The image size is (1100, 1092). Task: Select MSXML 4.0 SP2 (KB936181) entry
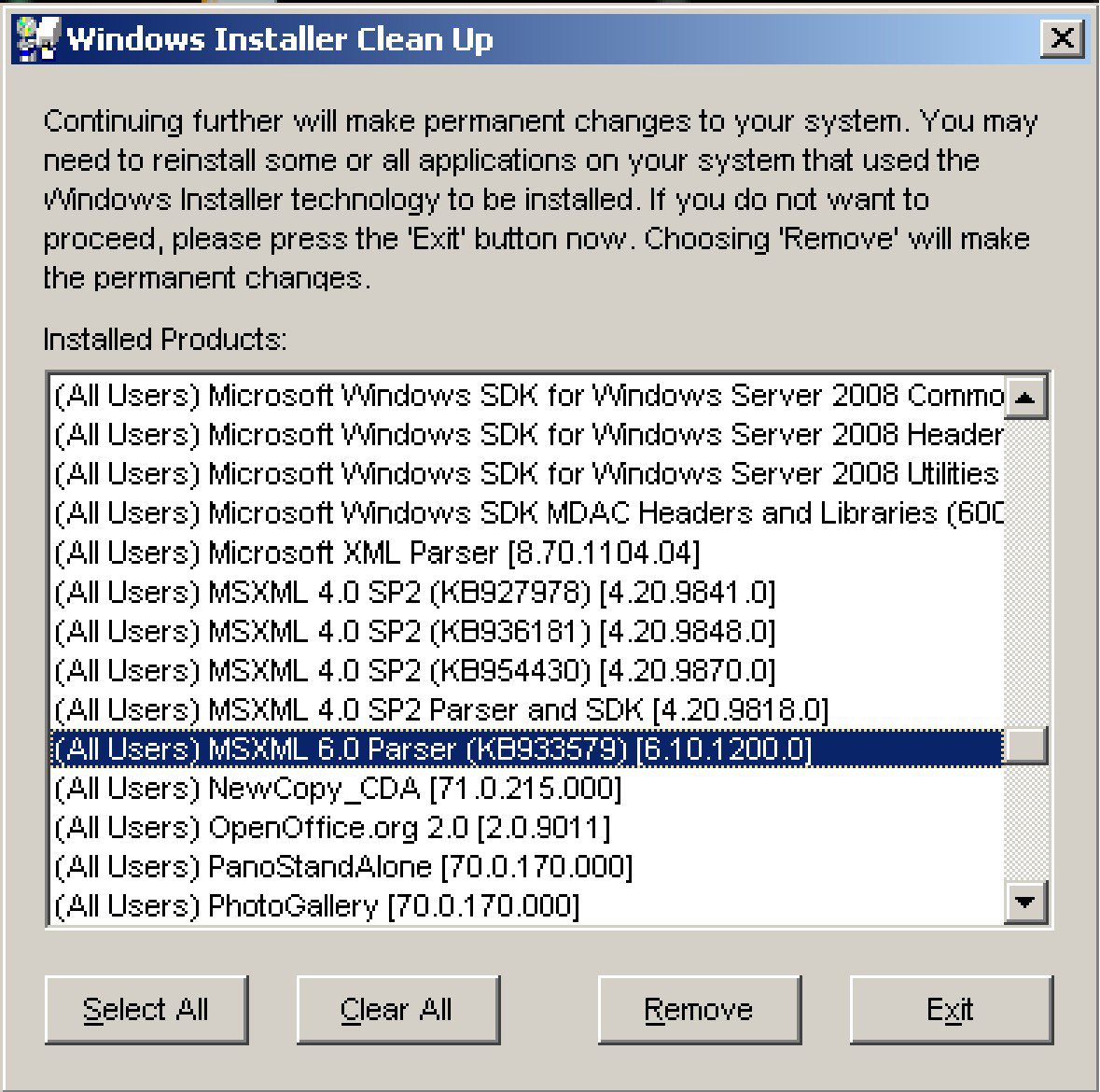point(527,632)
